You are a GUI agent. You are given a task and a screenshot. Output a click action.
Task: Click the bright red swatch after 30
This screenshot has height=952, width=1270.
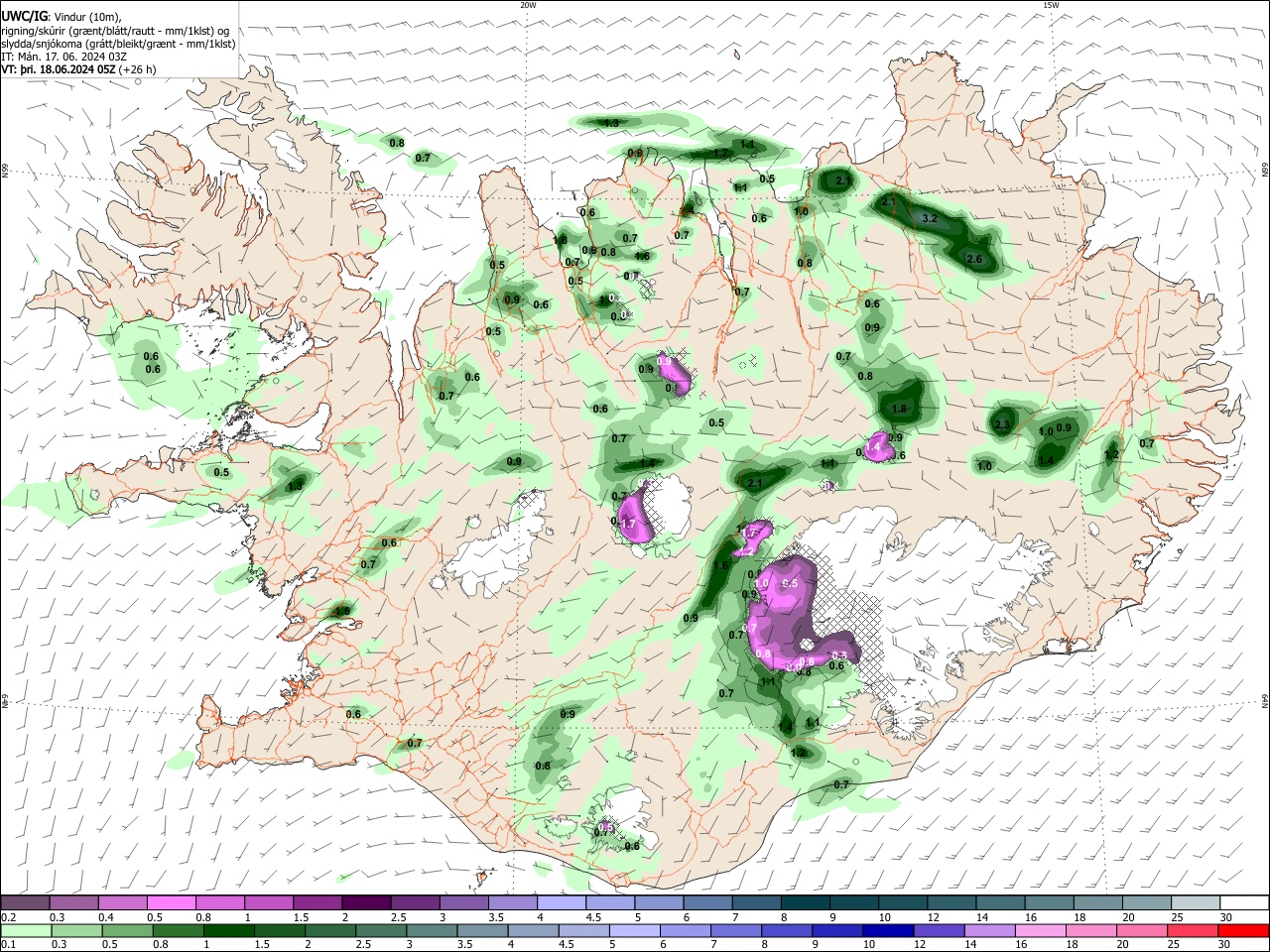point(1243,930)
